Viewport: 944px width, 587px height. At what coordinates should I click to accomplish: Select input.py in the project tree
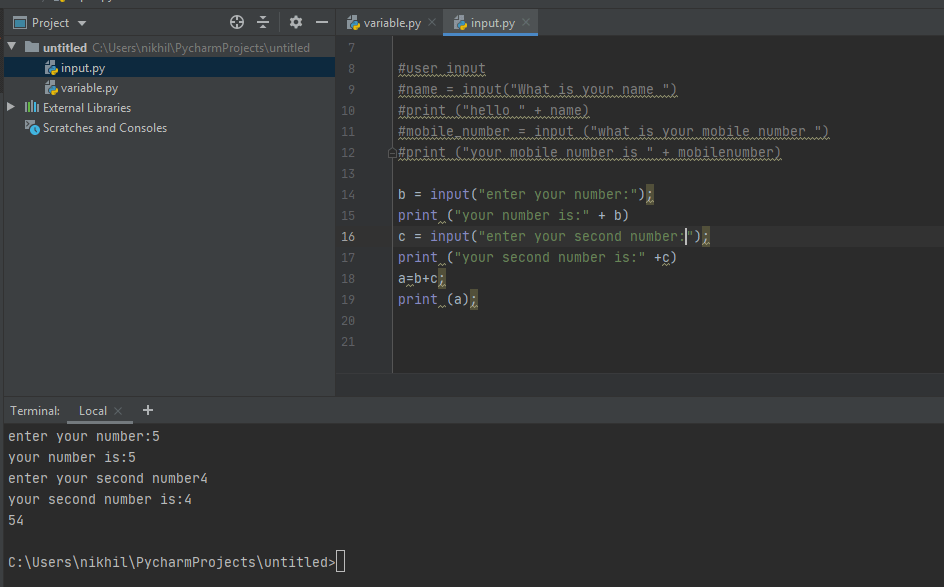(x=169, y=67)
